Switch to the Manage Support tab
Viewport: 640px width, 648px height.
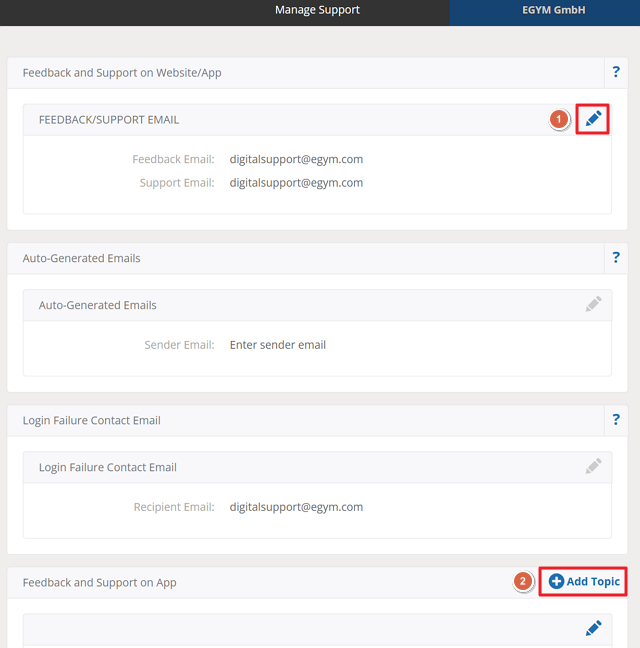(317, 11)
